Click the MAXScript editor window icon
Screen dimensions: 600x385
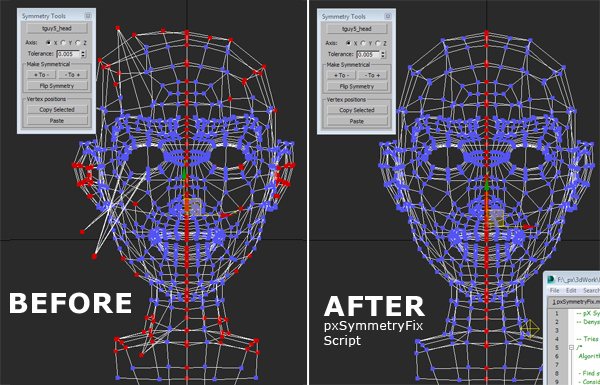[551, 279]
